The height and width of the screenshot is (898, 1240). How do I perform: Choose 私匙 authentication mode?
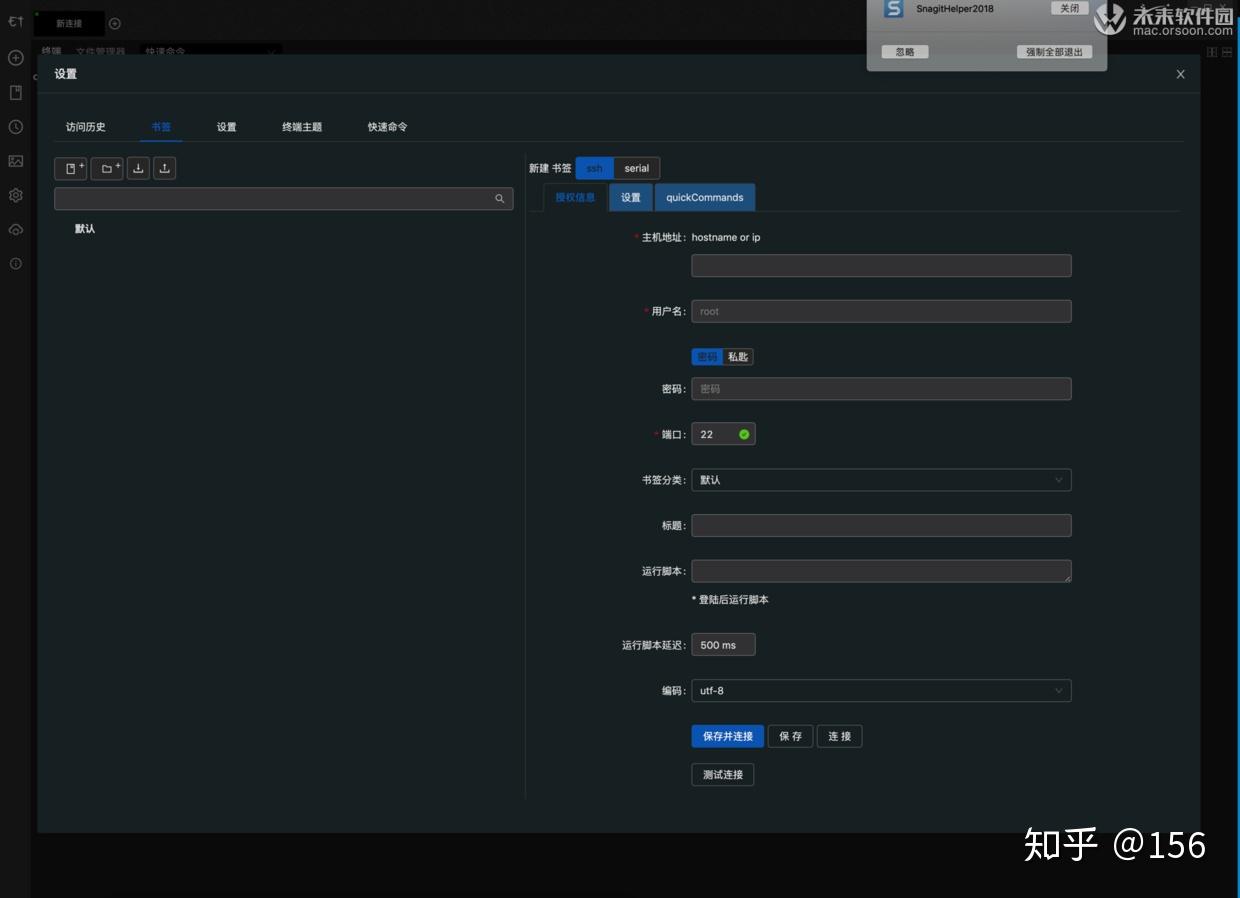click(738, 357)
